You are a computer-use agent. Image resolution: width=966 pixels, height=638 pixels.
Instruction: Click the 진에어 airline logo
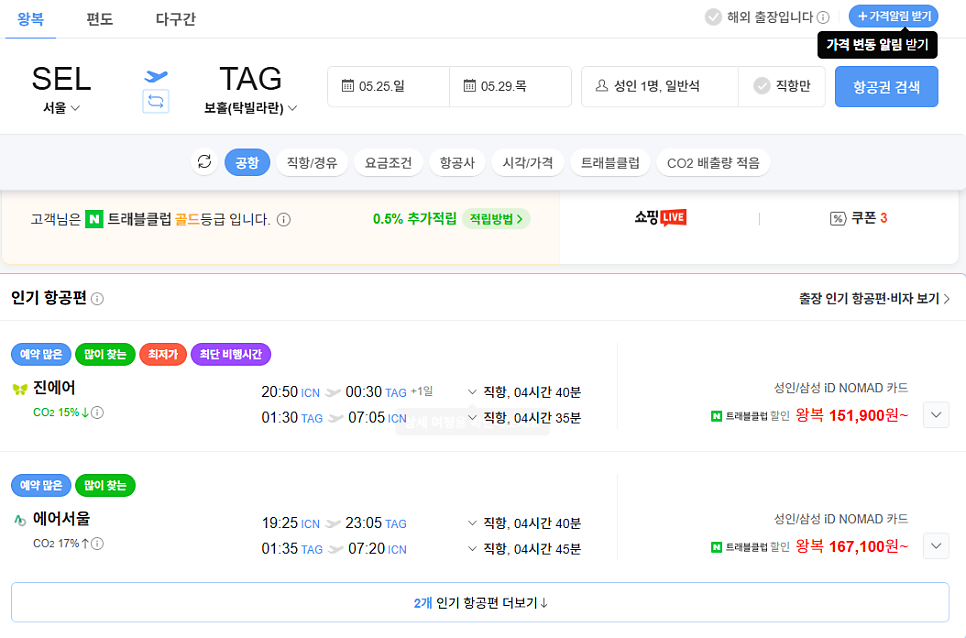(x=20, y=389)
